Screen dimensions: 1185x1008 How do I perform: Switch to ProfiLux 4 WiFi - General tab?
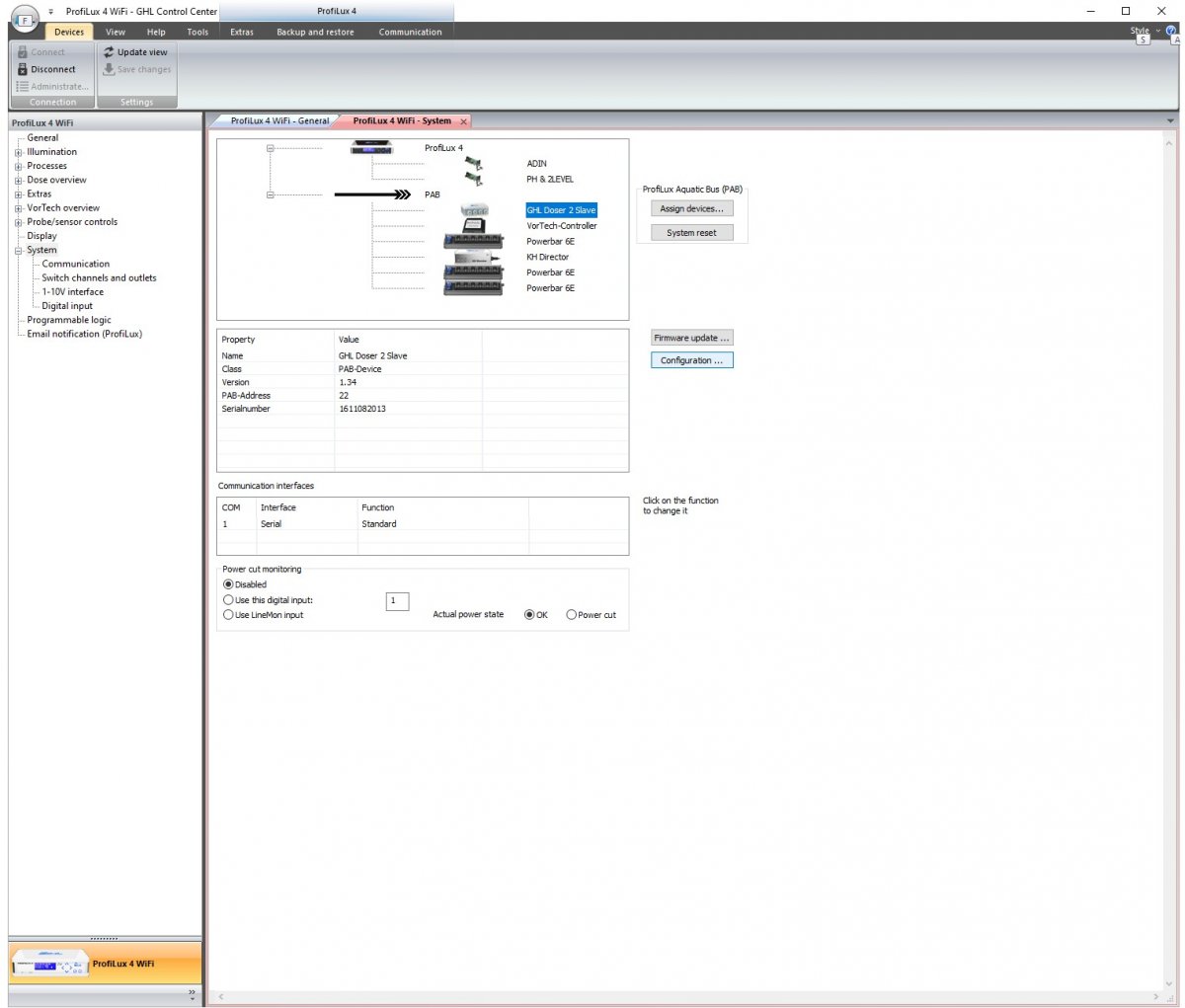pyautogui.click(x=279, y=120)
